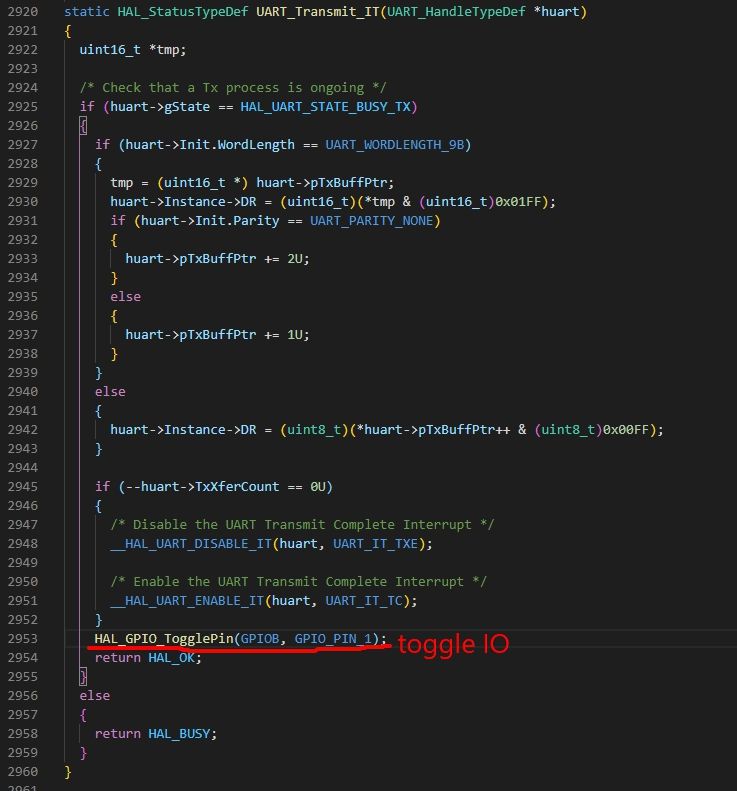737x791 pixels.
Task: Click the UART_PARITY_NONE constant
Action: pyautogui.click(x=371, y=221)
